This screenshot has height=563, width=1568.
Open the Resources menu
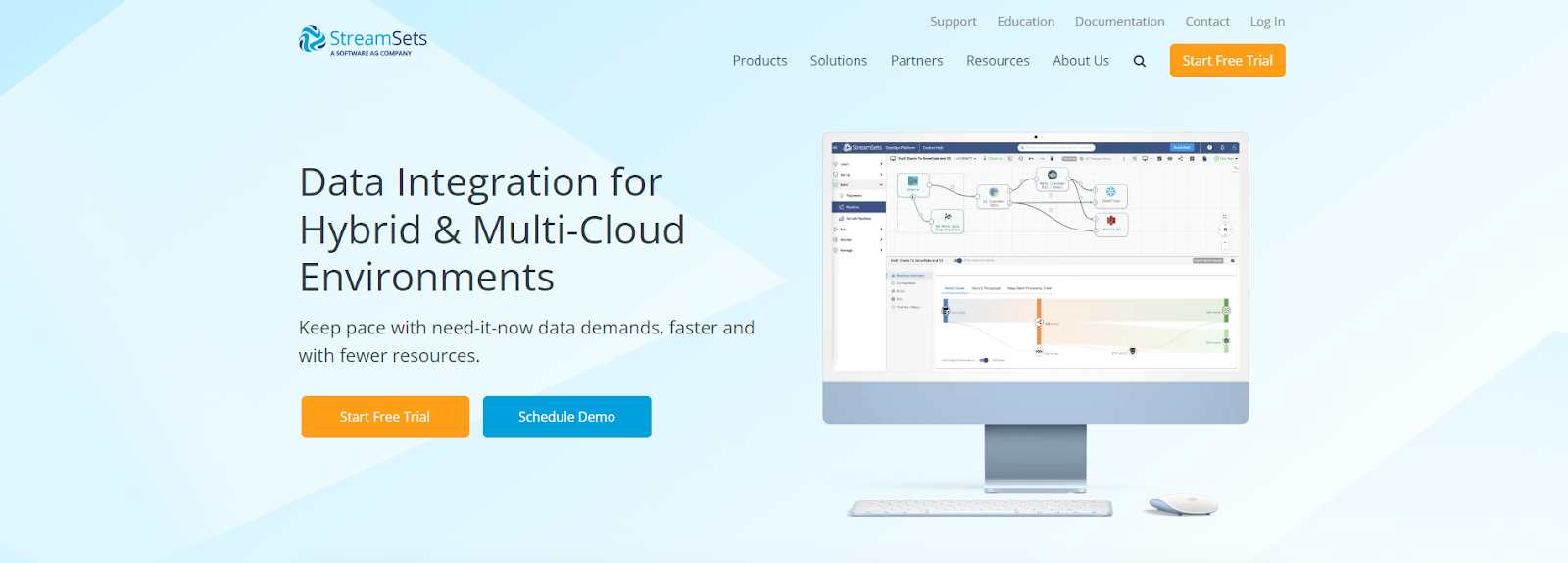coord(998,61)
